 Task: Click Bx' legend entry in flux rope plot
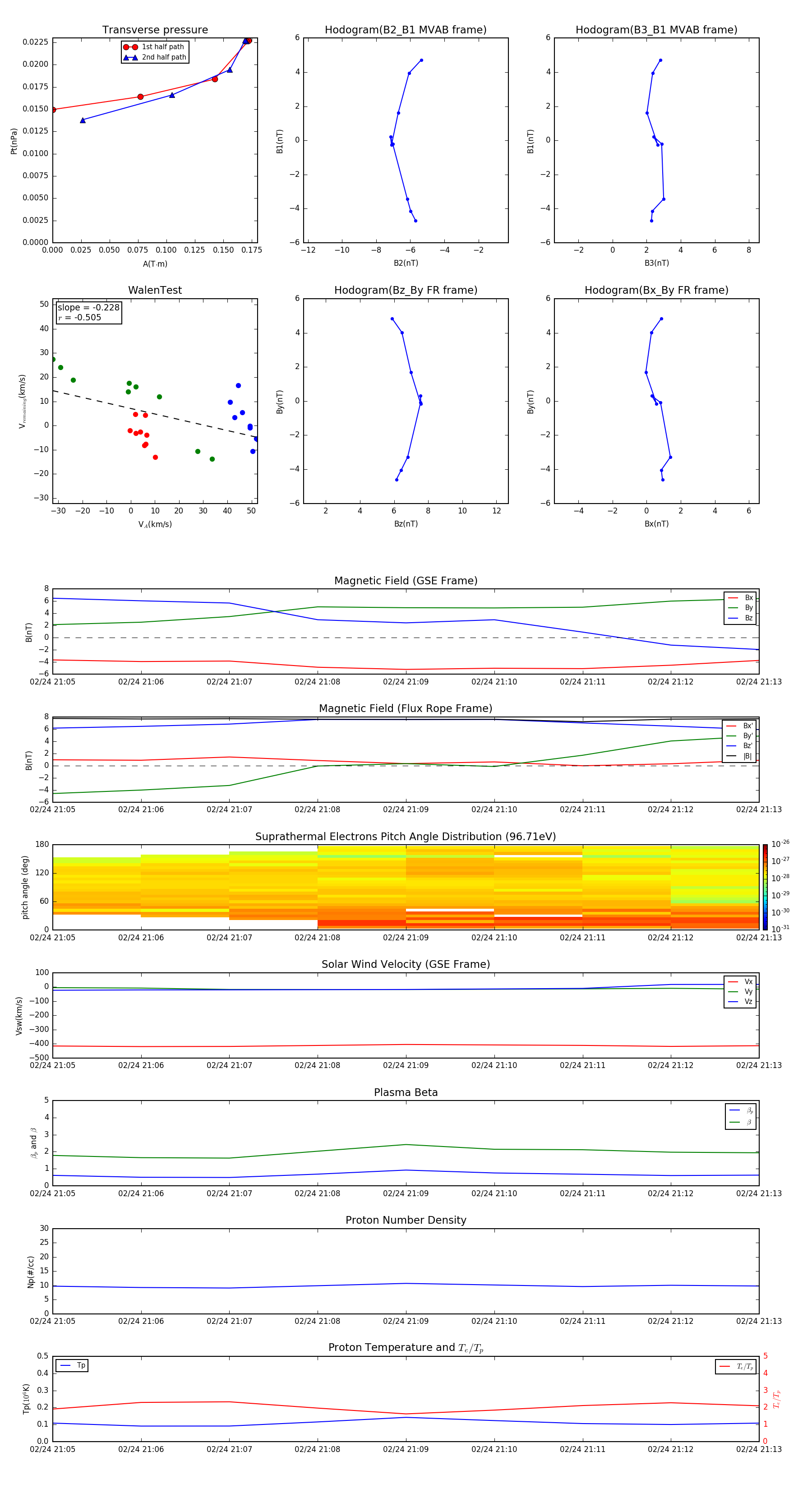coord(739,726)
